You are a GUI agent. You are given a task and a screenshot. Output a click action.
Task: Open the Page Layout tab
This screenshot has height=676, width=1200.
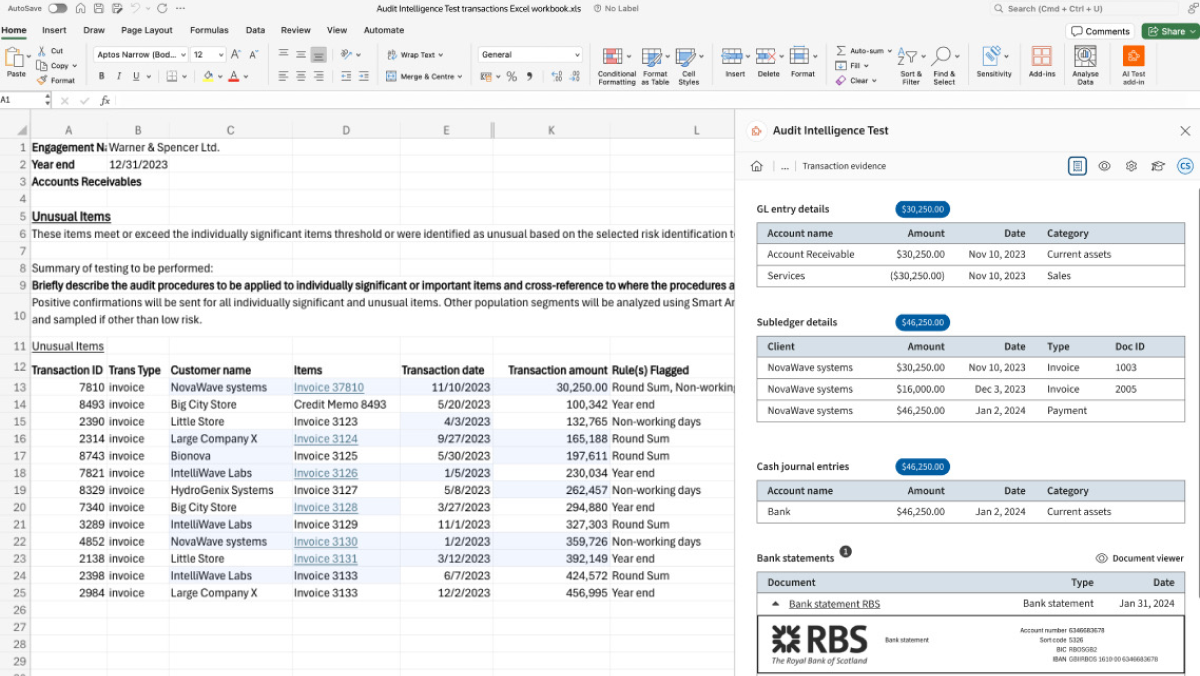point(147,30)
